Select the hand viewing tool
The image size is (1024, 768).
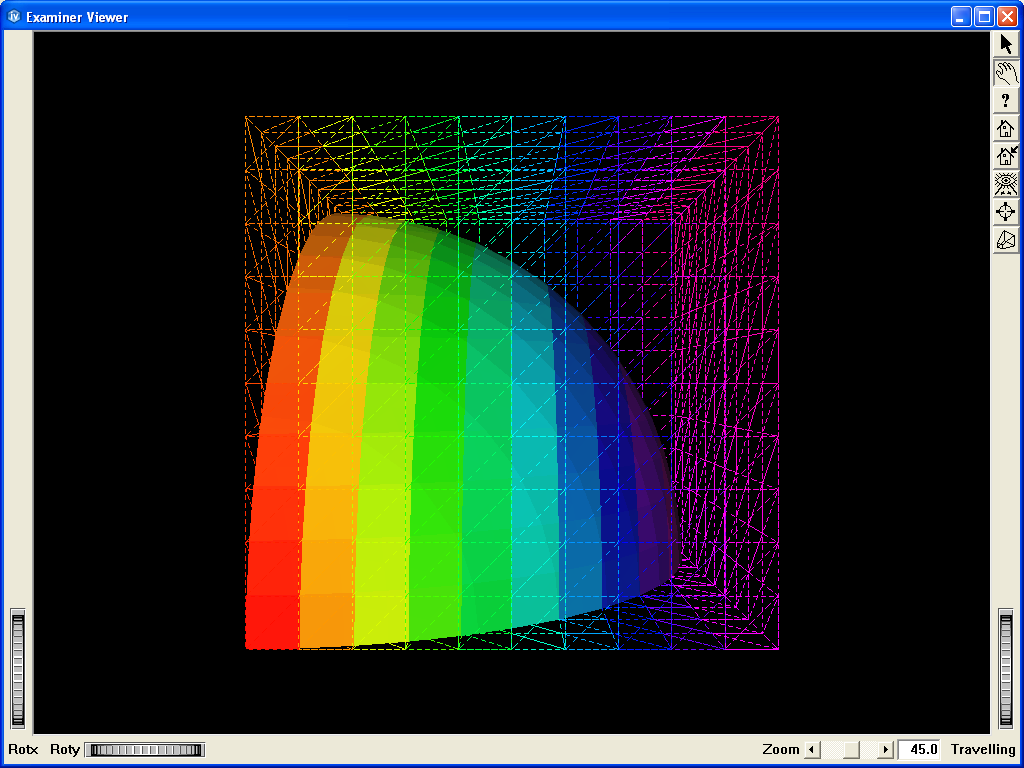point(1005,71)
